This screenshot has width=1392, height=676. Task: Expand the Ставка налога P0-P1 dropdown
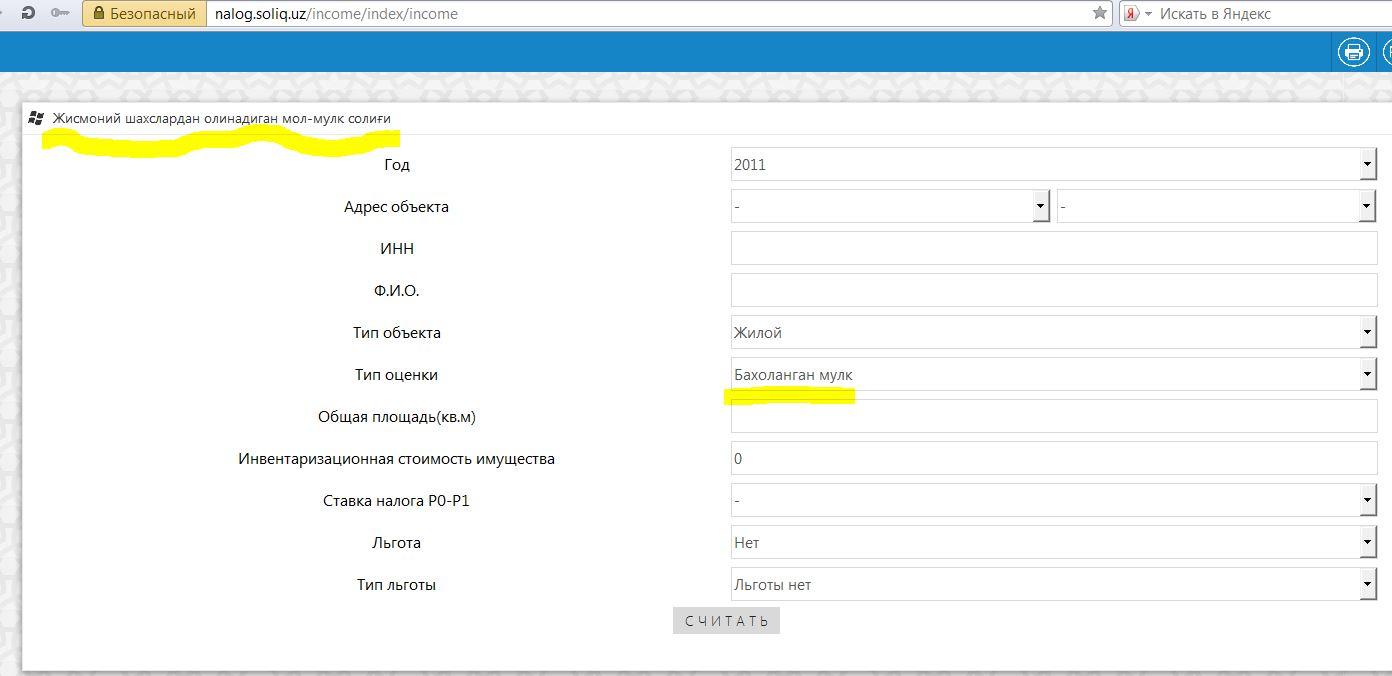pos(1053,501)
